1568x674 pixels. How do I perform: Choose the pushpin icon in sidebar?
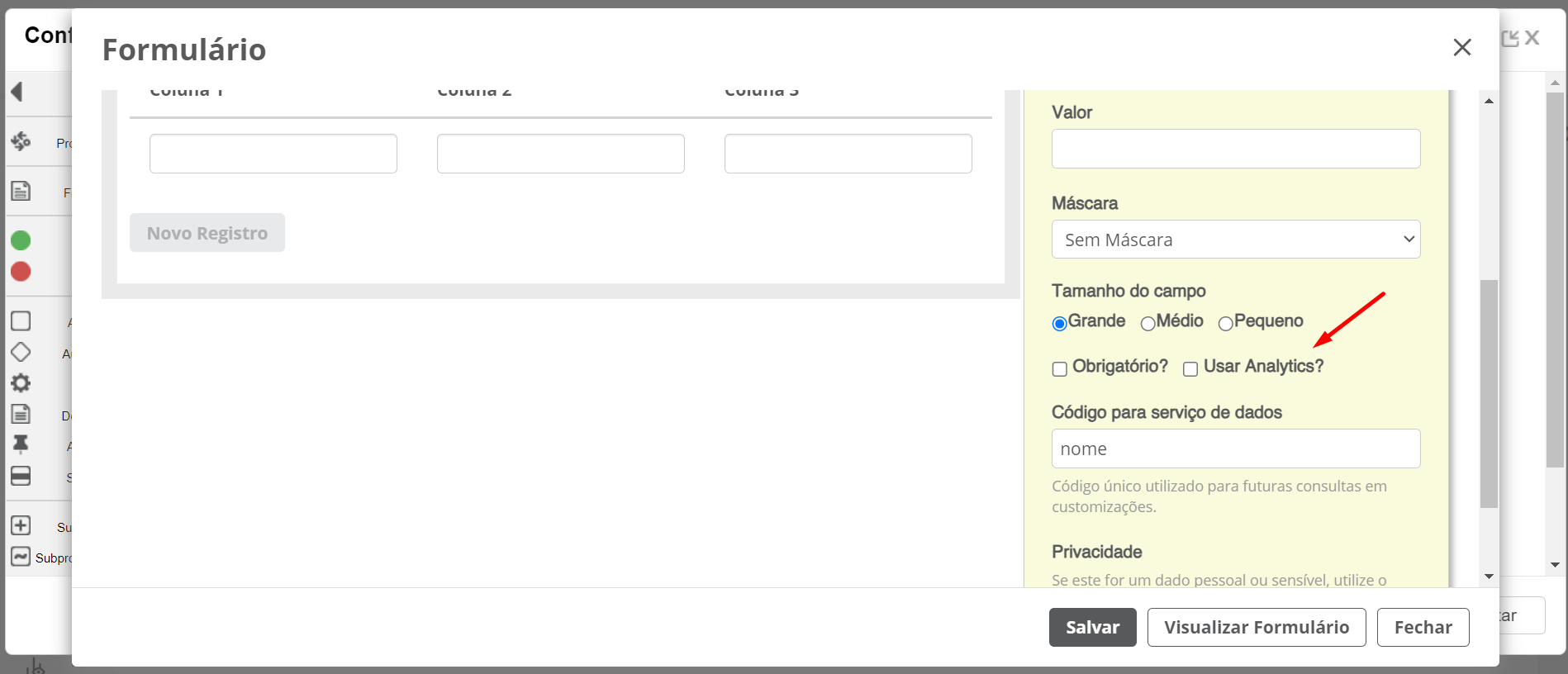[x=21, y=444]
